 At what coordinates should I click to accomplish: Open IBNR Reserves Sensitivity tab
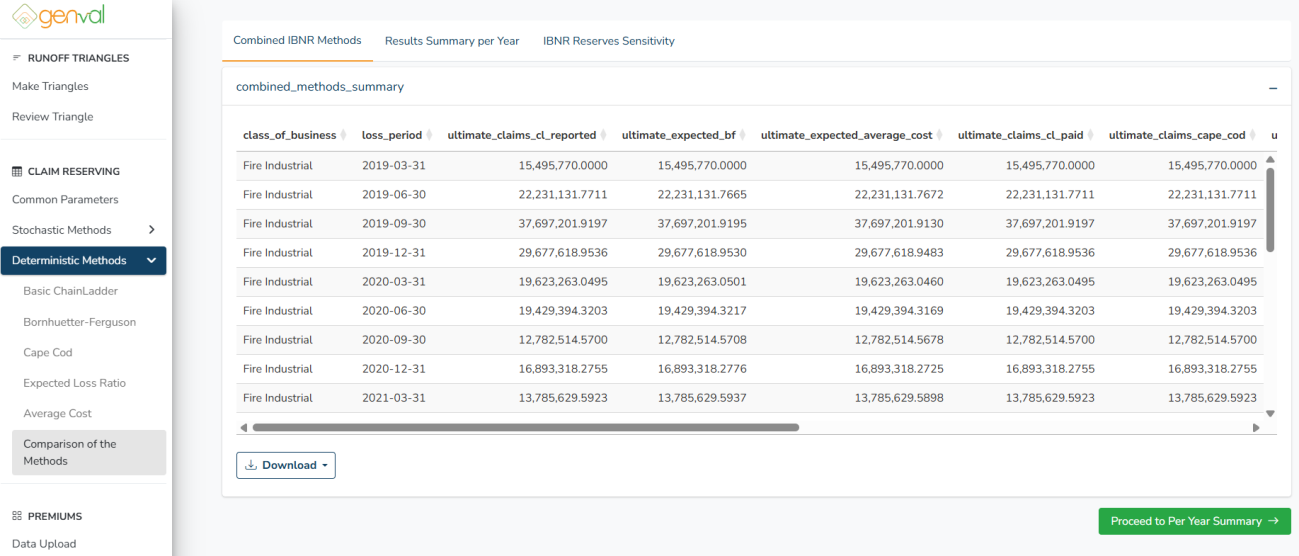coord(609,41)
